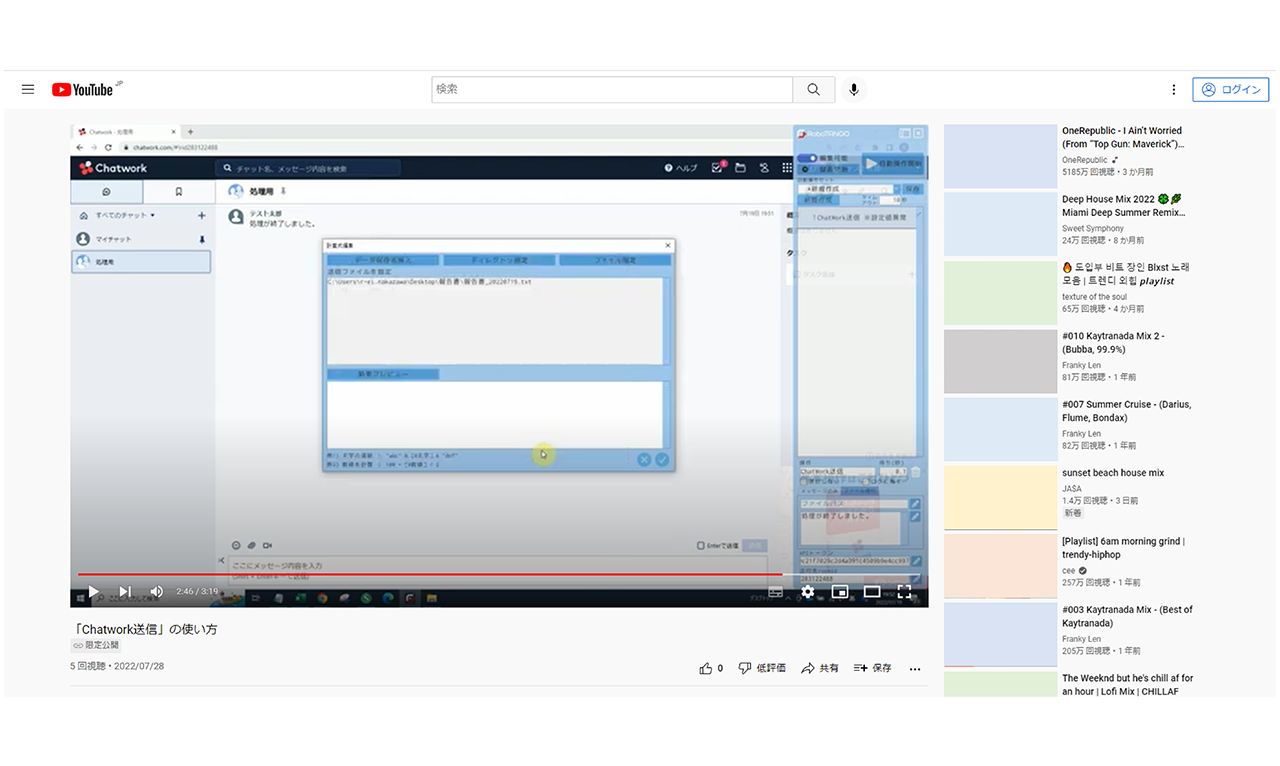The width and height of the screenshot is (1280, 766).
Task: Click the video title 「Chatwork送信」の使い方
Action: 144,629
